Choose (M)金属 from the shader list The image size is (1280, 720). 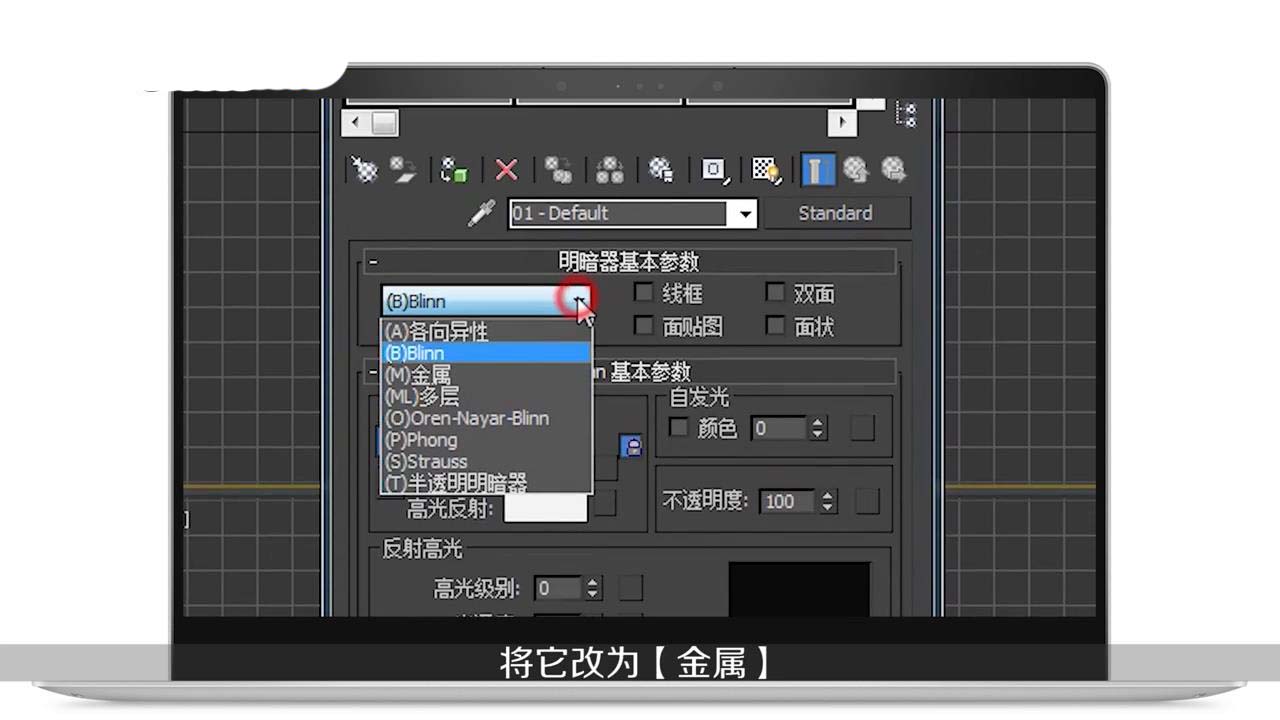coord(486,375)
